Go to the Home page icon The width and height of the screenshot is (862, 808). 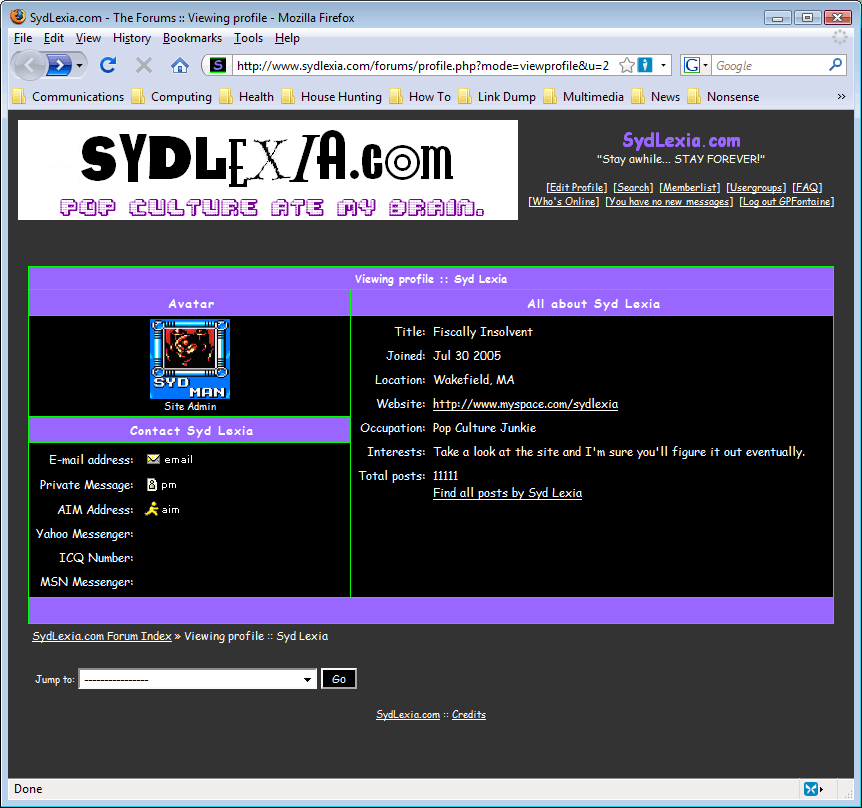coord(180,66)
